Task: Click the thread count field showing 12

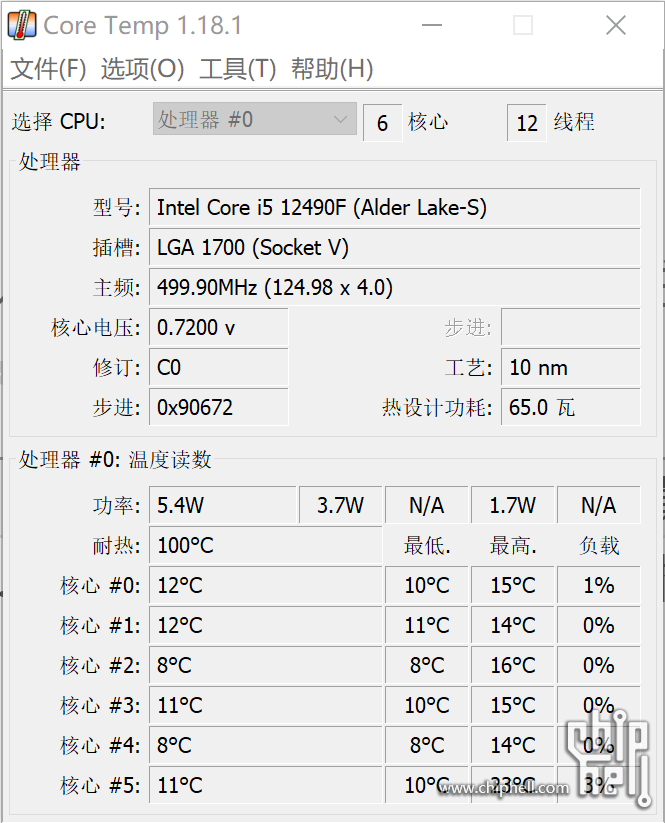Action: coord(526,123)
